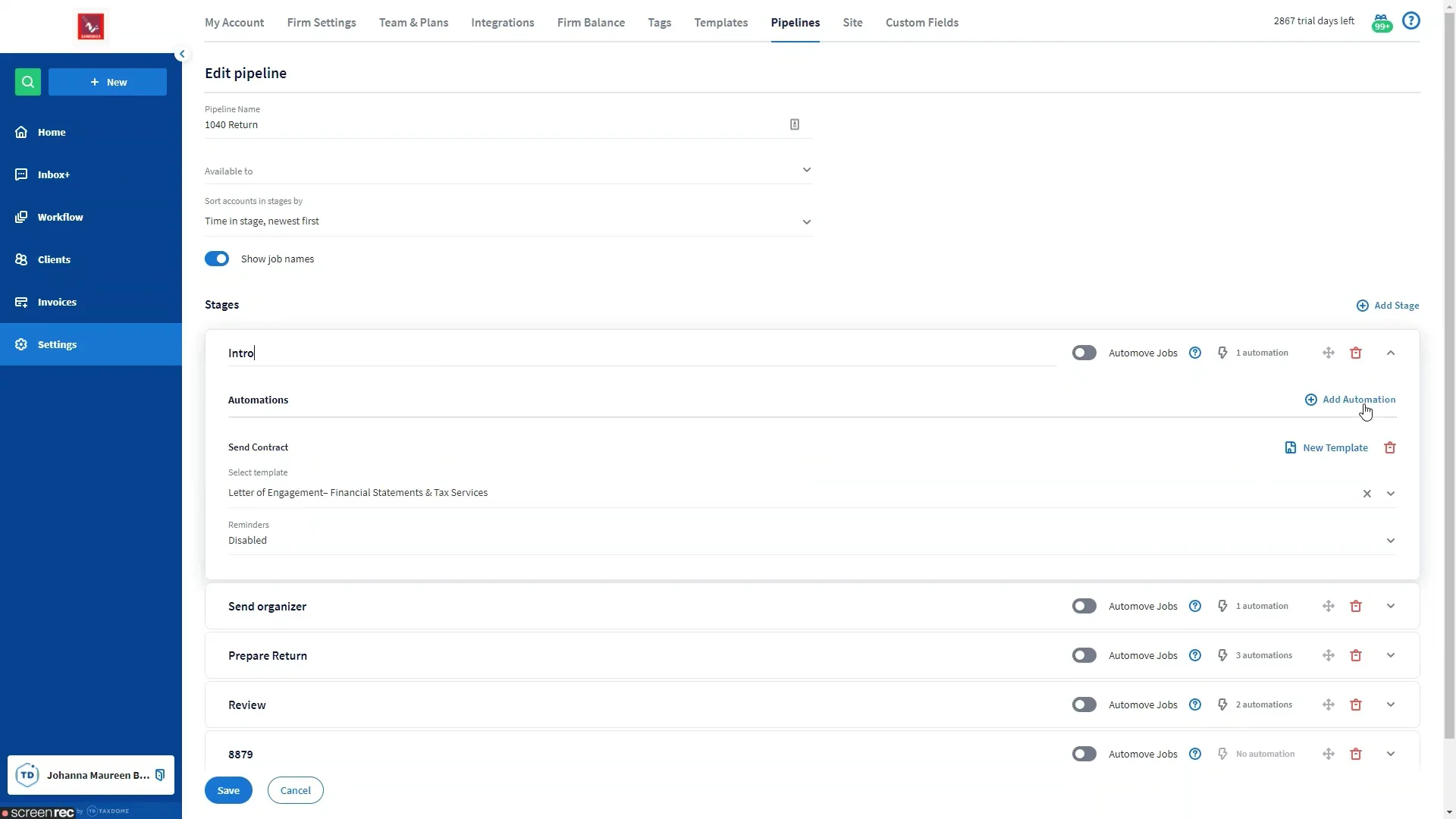Open Automove Jobs help for Send organizer
Screen dimensions: 1456x819
click(1195, 606)
